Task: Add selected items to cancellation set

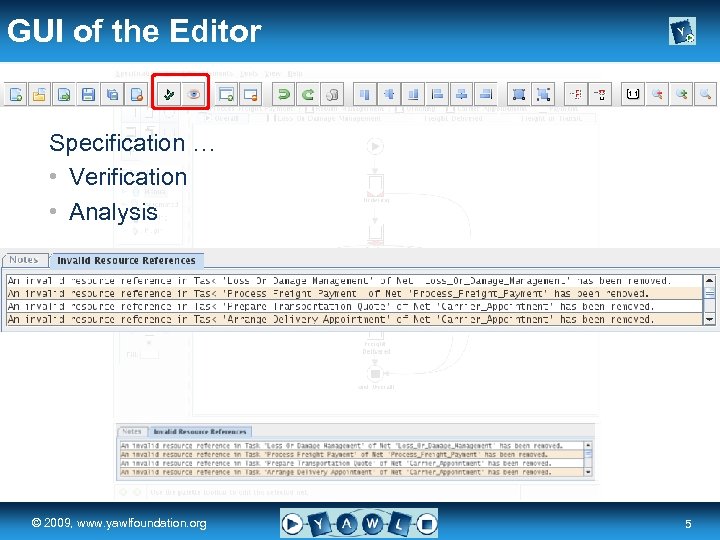Action: point(575,95)
